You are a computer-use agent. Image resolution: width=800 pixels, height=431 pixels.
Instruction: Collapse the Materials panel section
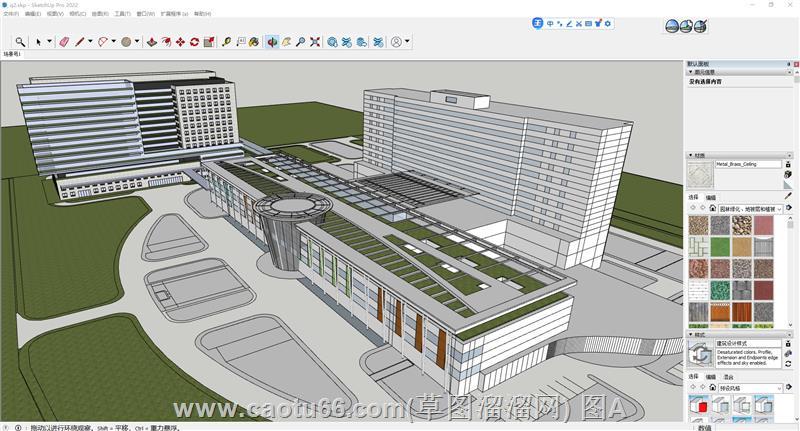coord(691,155)
